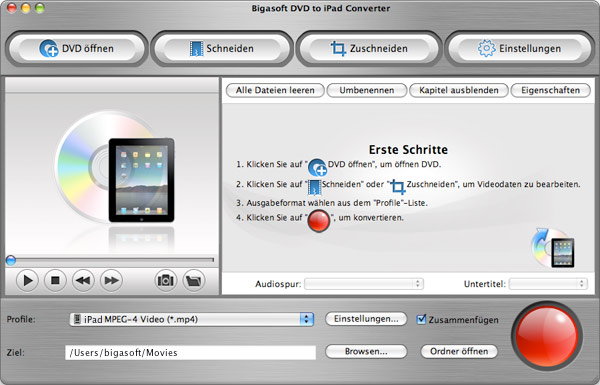This screenshot has height=385, width=600.
Task: Click the Einstellungen... button beside Profile
Action: [366, 319]
